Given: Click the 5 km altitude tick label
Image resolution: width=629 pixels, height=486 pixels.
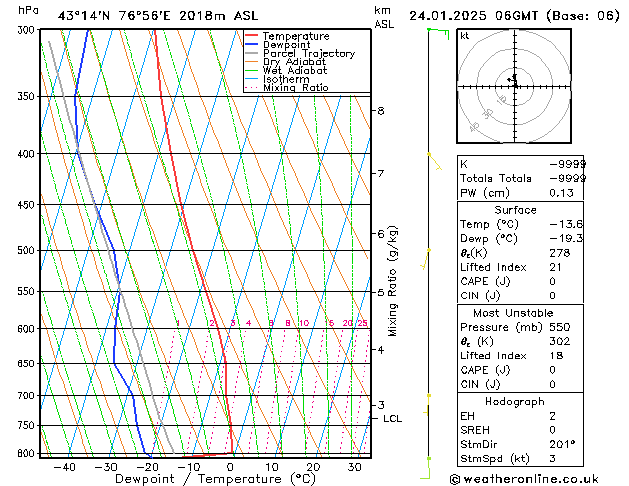Looking at the screenshot, I should click(x=381, y=292).
